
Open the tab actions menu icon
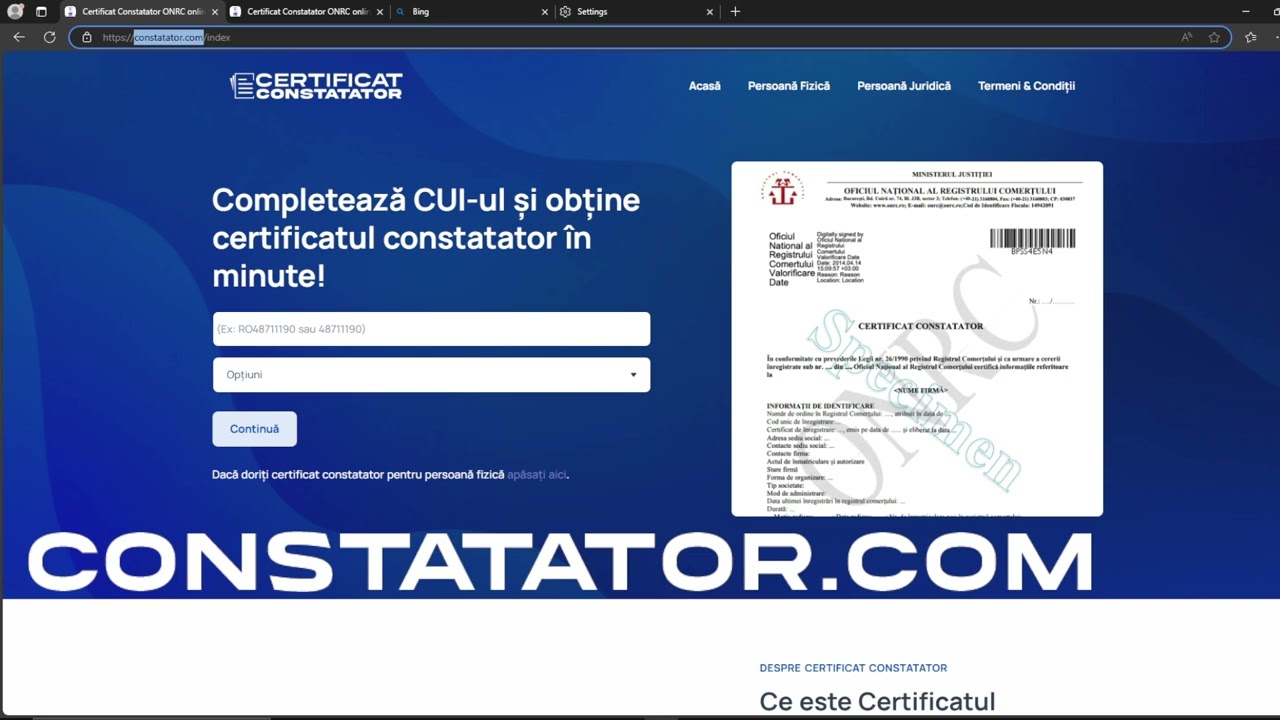click(x=41, y=12)
